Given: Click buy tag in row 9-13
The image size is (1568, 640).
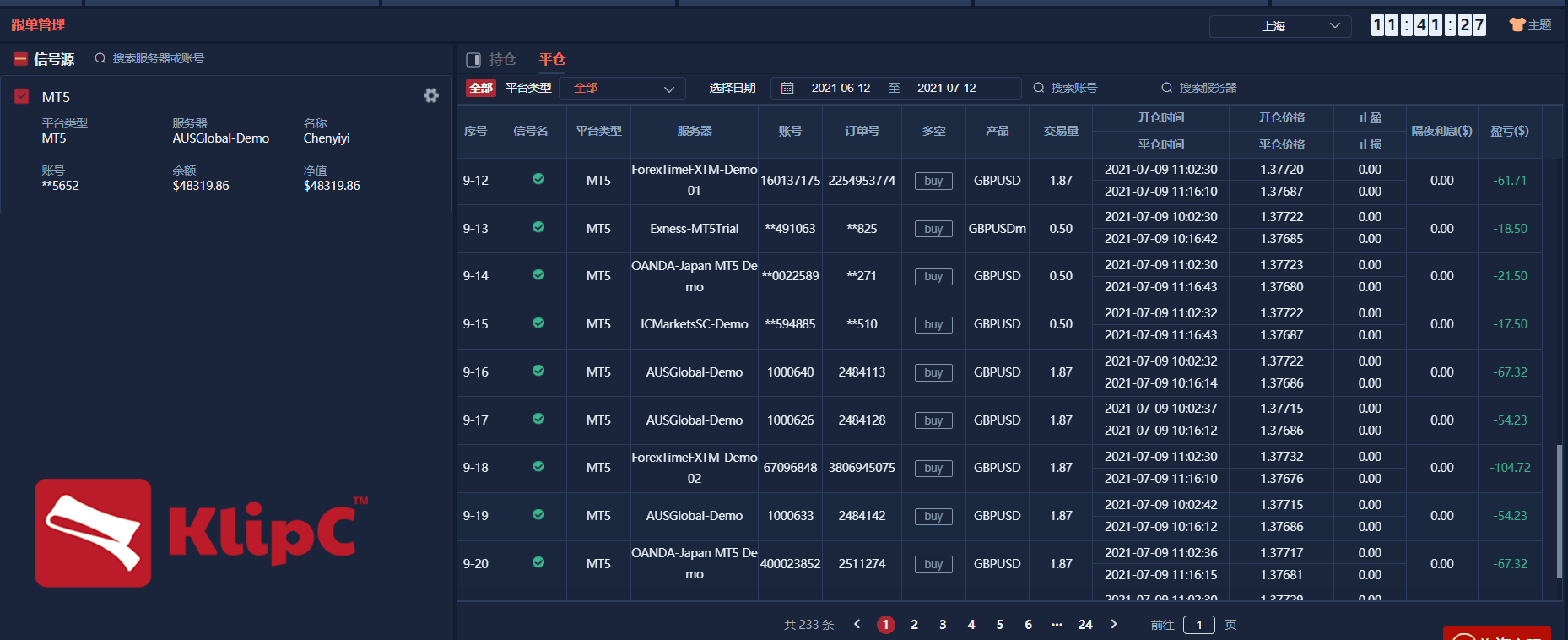Looking at the screenshot, I should coord(933,229).
